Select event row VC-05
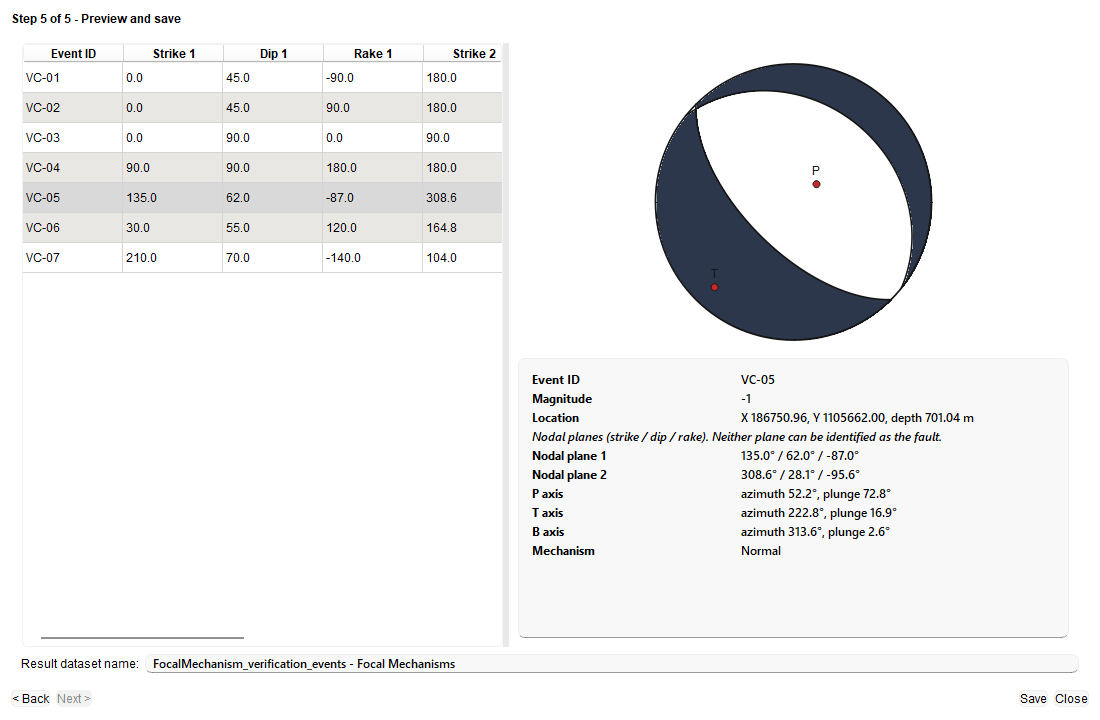 [262, 198]
